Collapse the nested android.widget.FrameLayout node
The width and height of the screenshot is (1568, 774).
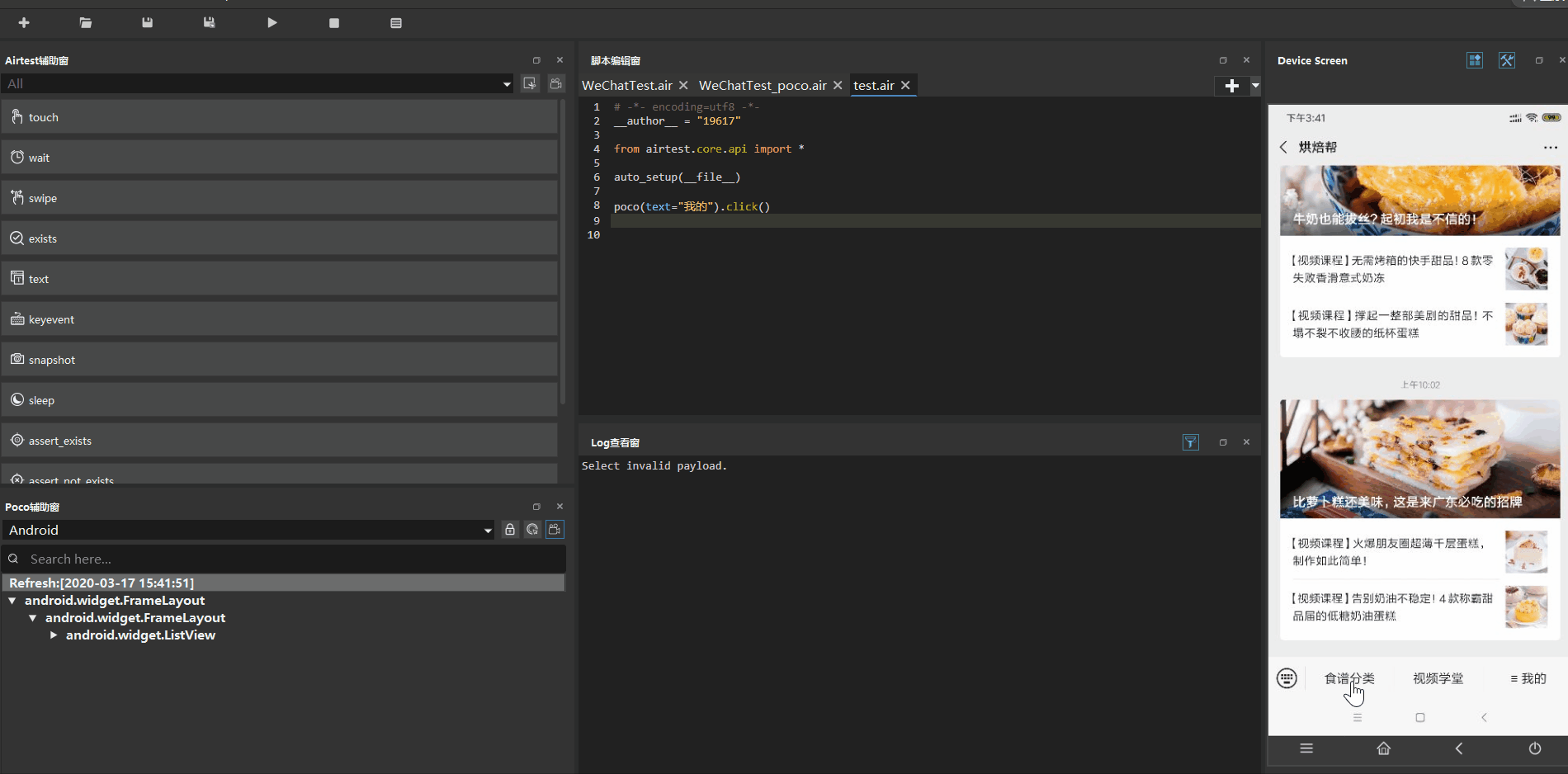[33, 618]
